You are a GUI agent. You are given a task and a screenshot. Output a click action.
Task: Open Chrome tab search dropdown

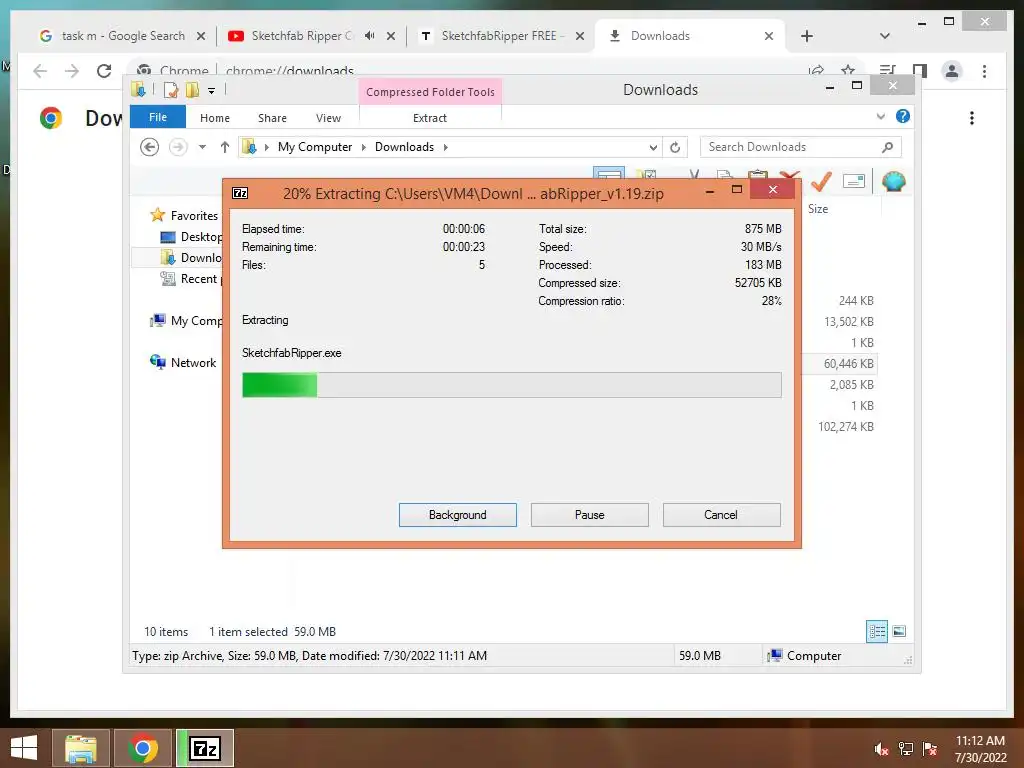point(885,36)
